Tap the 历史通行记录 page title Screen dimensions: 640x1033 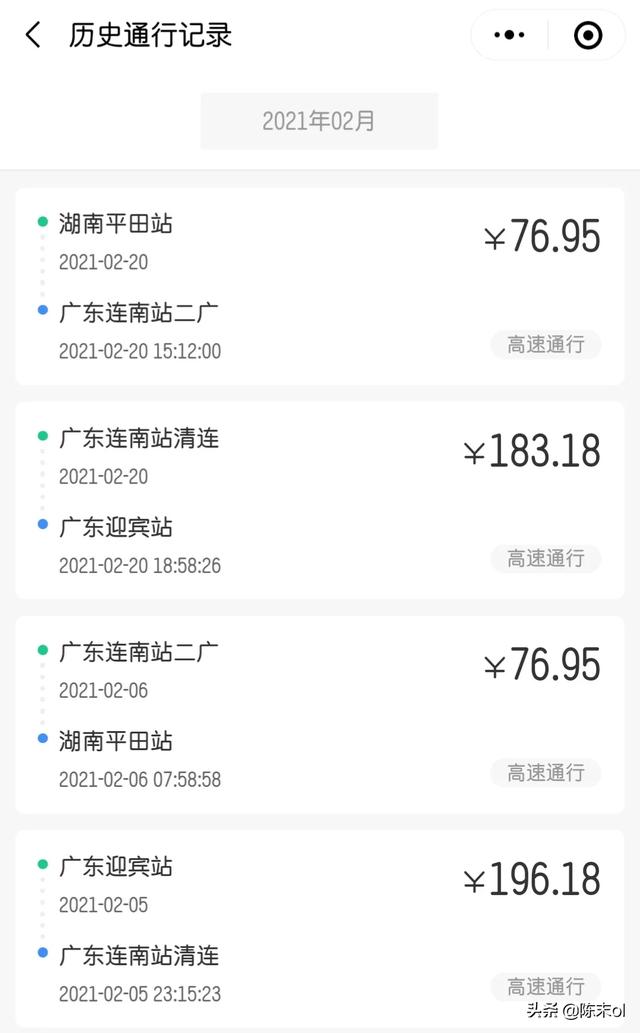(151, 36)
